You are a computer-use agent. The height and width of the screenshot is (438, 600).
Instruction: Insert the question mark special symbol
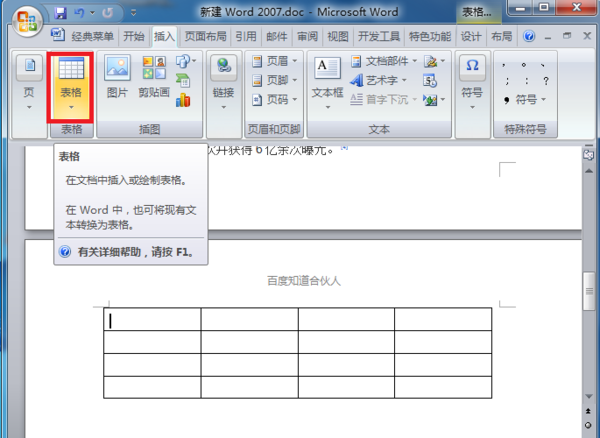pos(546,81)
